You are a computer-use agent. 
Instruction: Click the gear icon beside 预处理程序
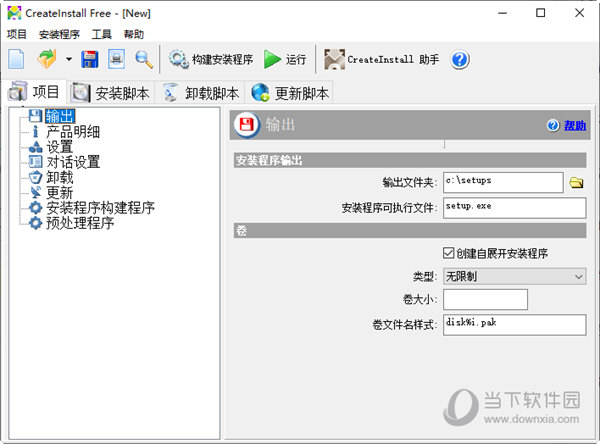(x=36, y=223)
